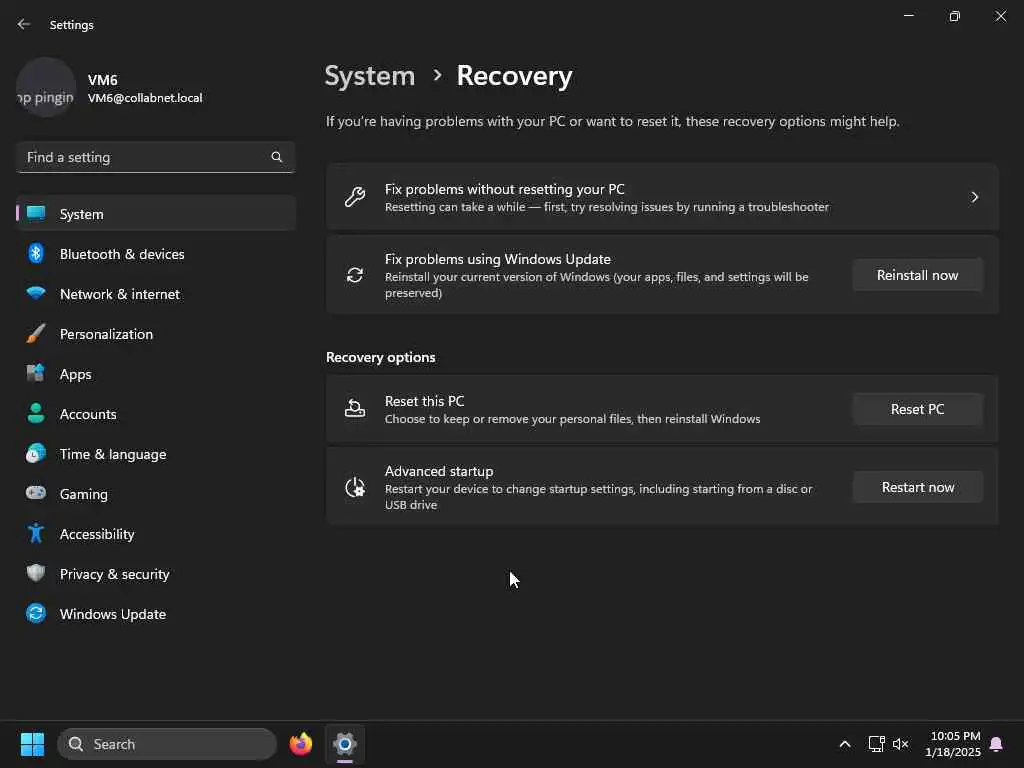Open Privacy & security label
This screenshot has height=768, width=1024.
115,574
